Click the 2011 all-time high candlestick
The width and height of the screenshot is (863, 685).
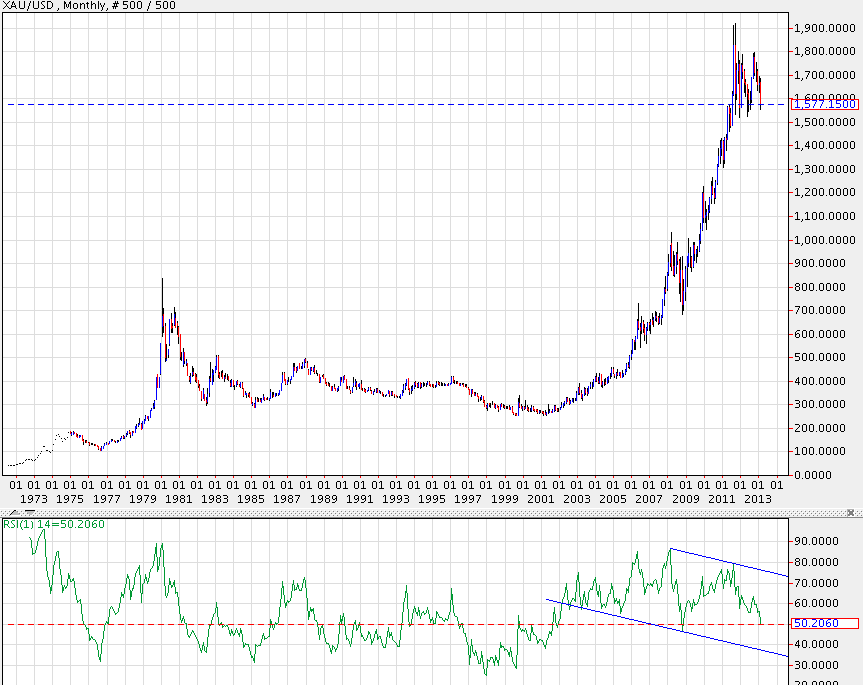pyautogui.click(x=735, y=27)
